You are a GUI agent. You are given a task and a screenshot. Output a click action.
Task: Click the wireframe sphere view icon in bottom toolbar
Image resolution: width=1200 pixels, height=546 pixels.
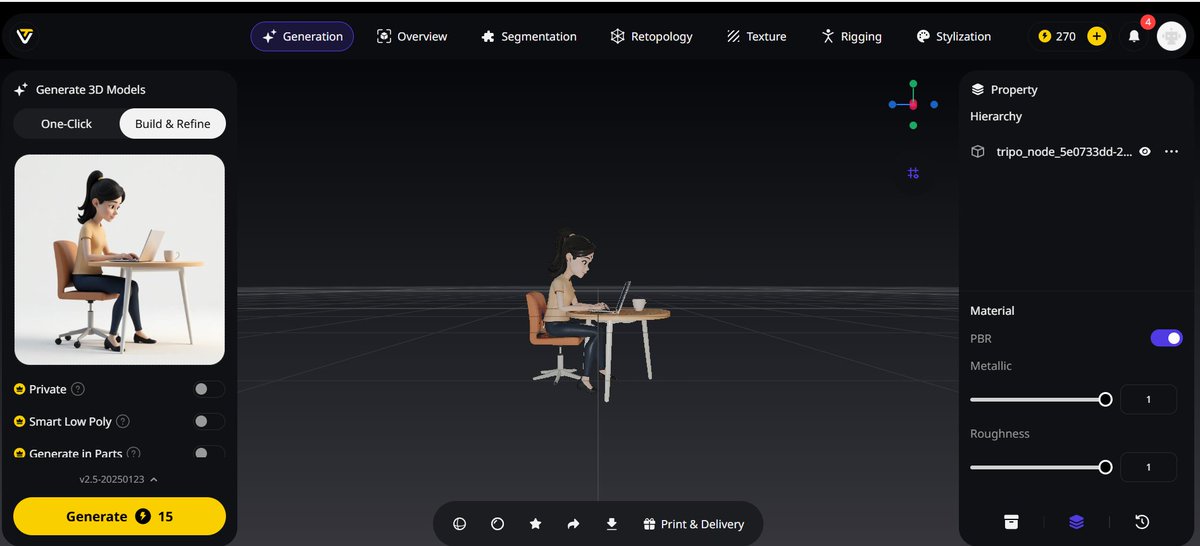tap(459, 524)
